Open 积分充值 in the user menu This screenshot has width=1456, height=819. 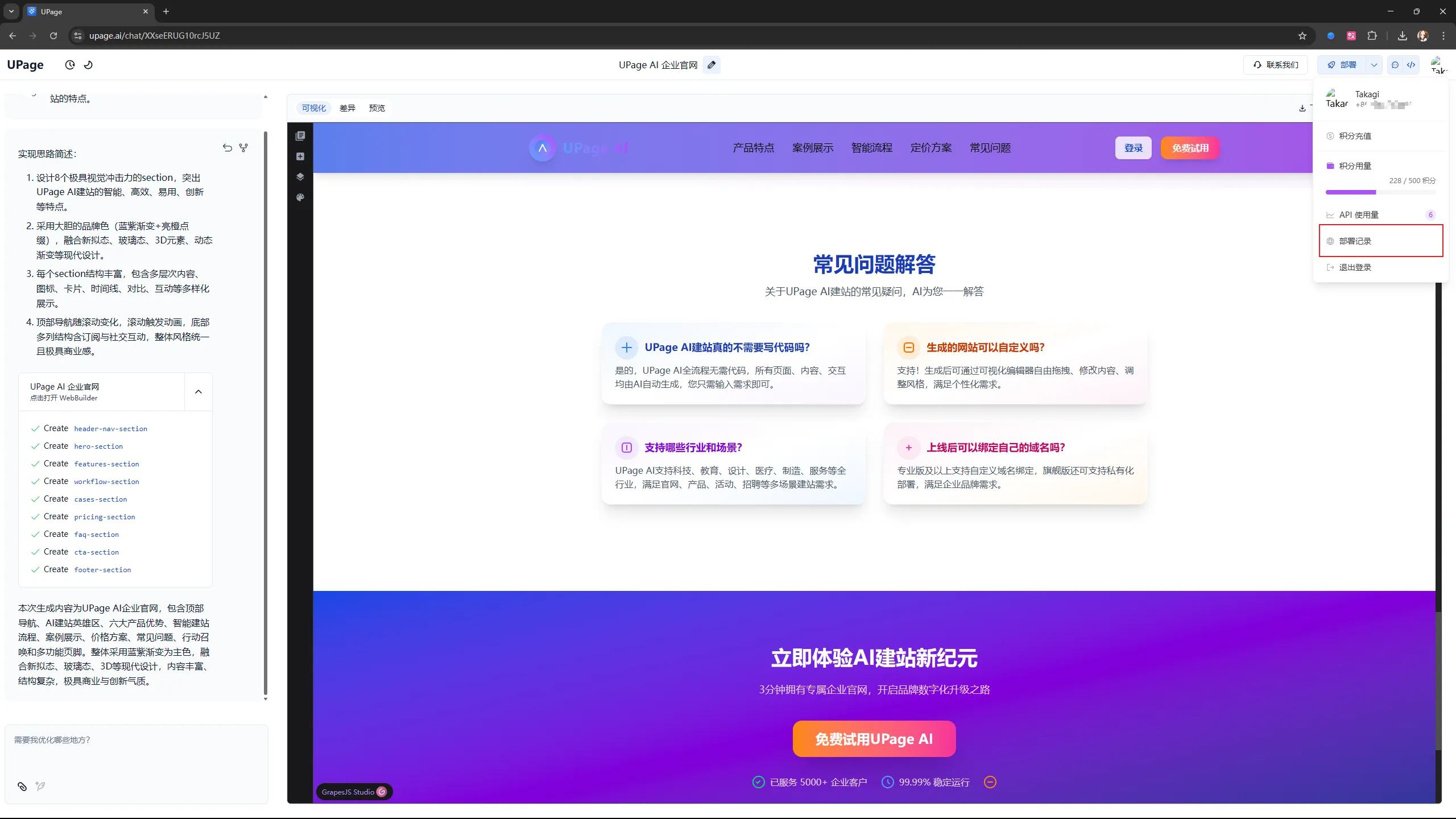[1381, 136]
